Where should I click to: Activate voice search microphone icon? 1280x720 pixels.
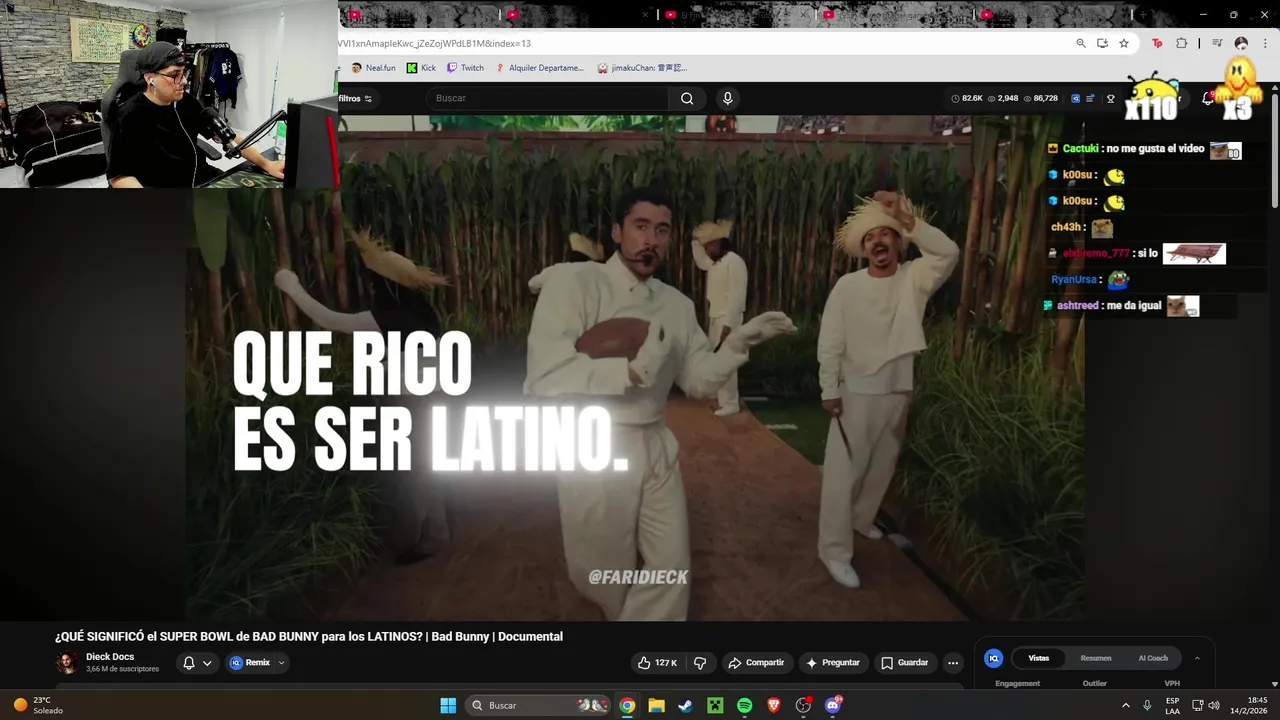[728, 98]
